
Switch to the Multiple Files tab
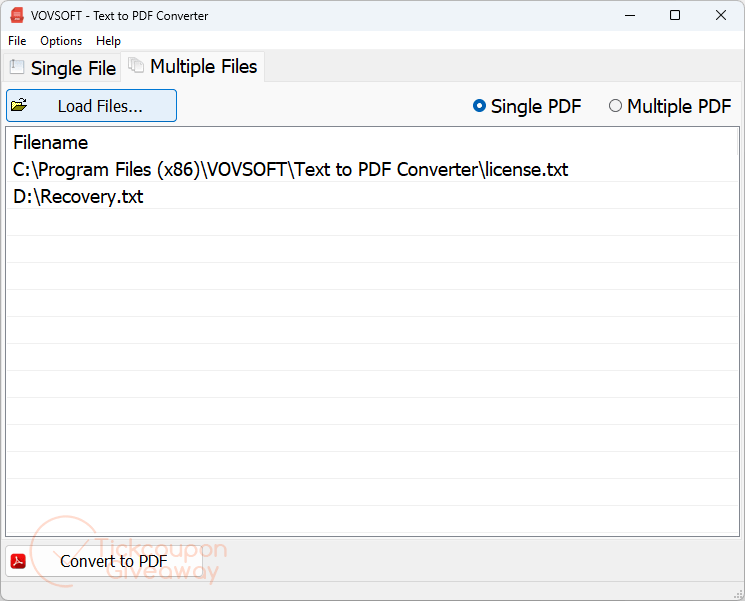(193, 67)
